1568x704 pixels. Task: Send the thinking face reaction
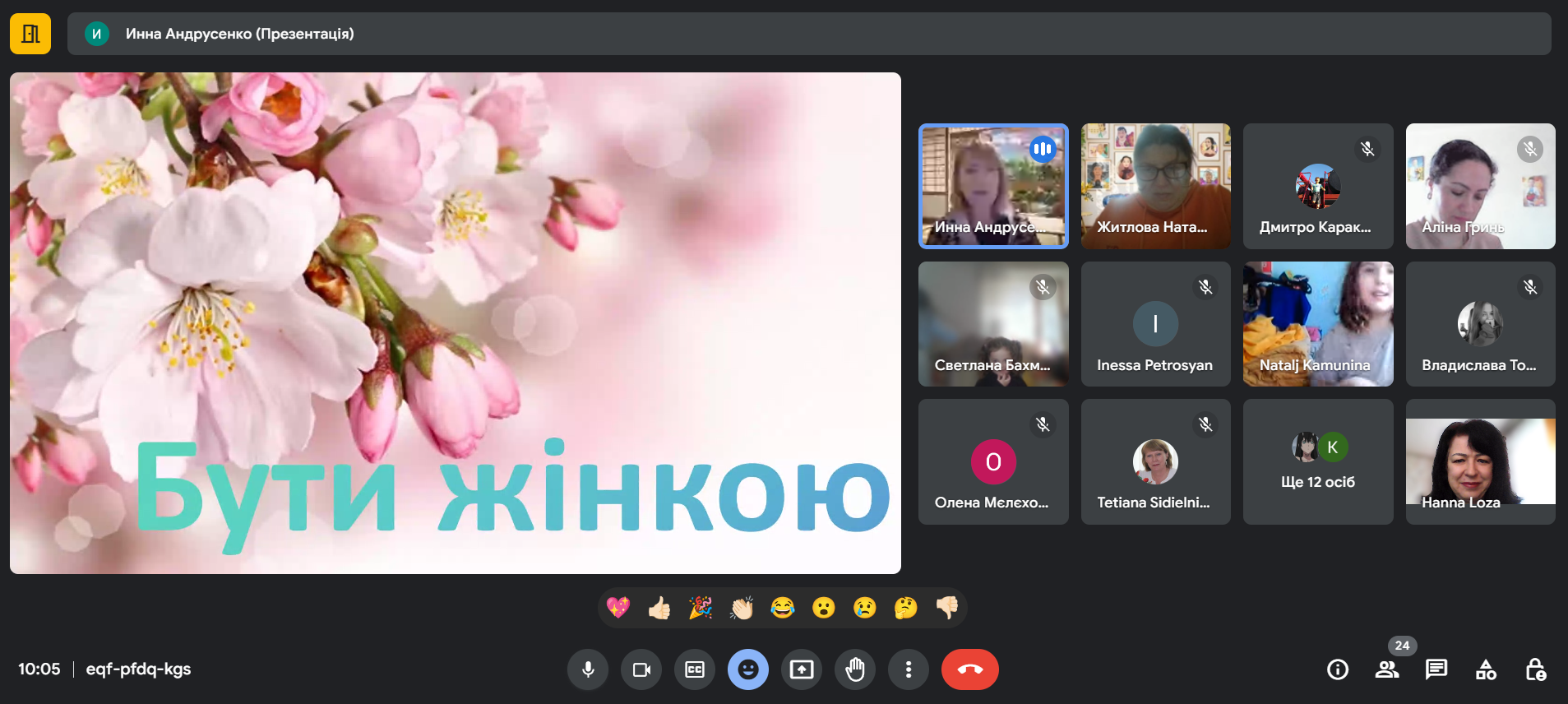[906, 608]
